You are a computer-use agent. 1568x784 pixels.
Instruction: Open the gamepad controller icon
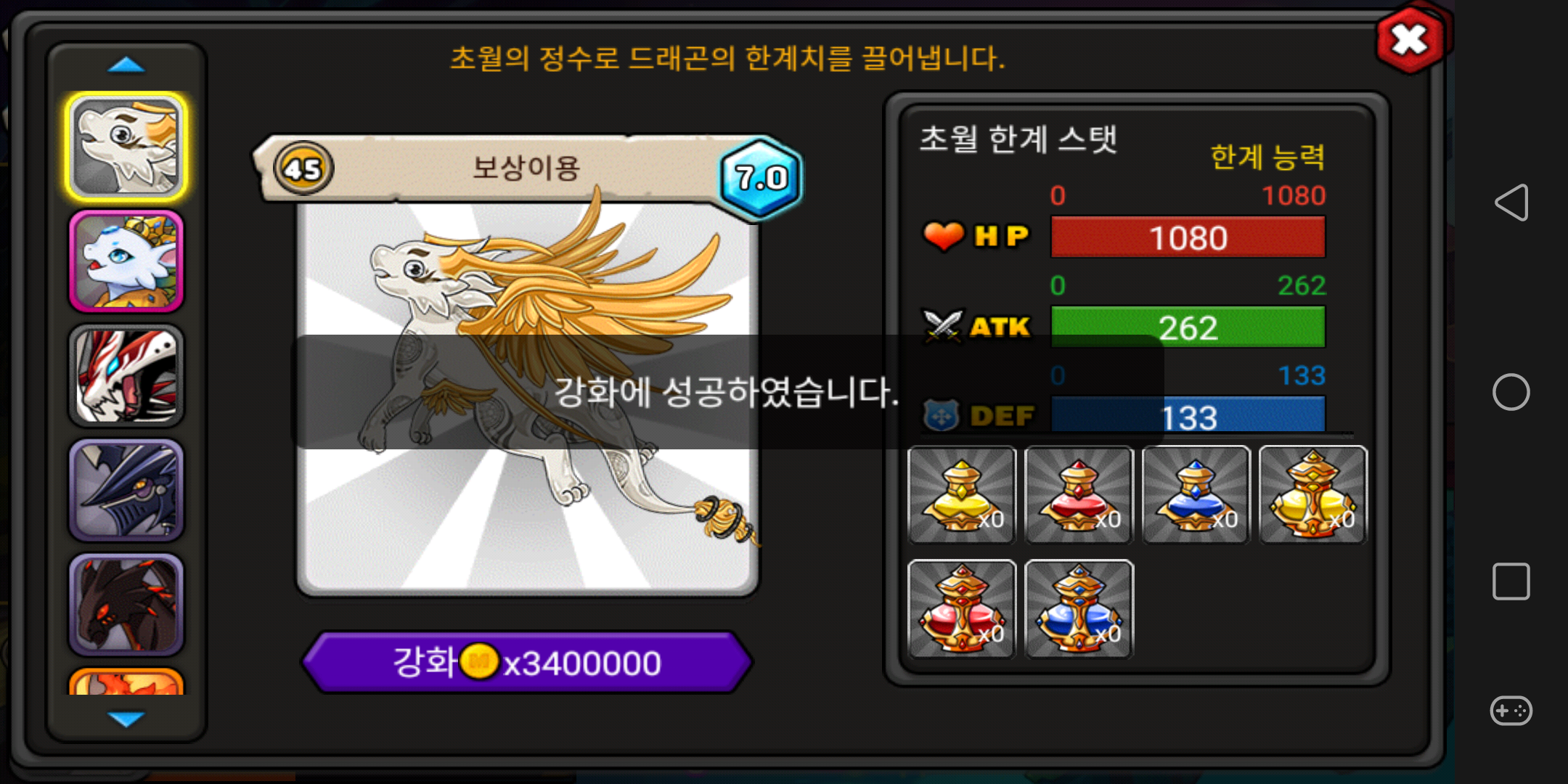point(1511,710)
